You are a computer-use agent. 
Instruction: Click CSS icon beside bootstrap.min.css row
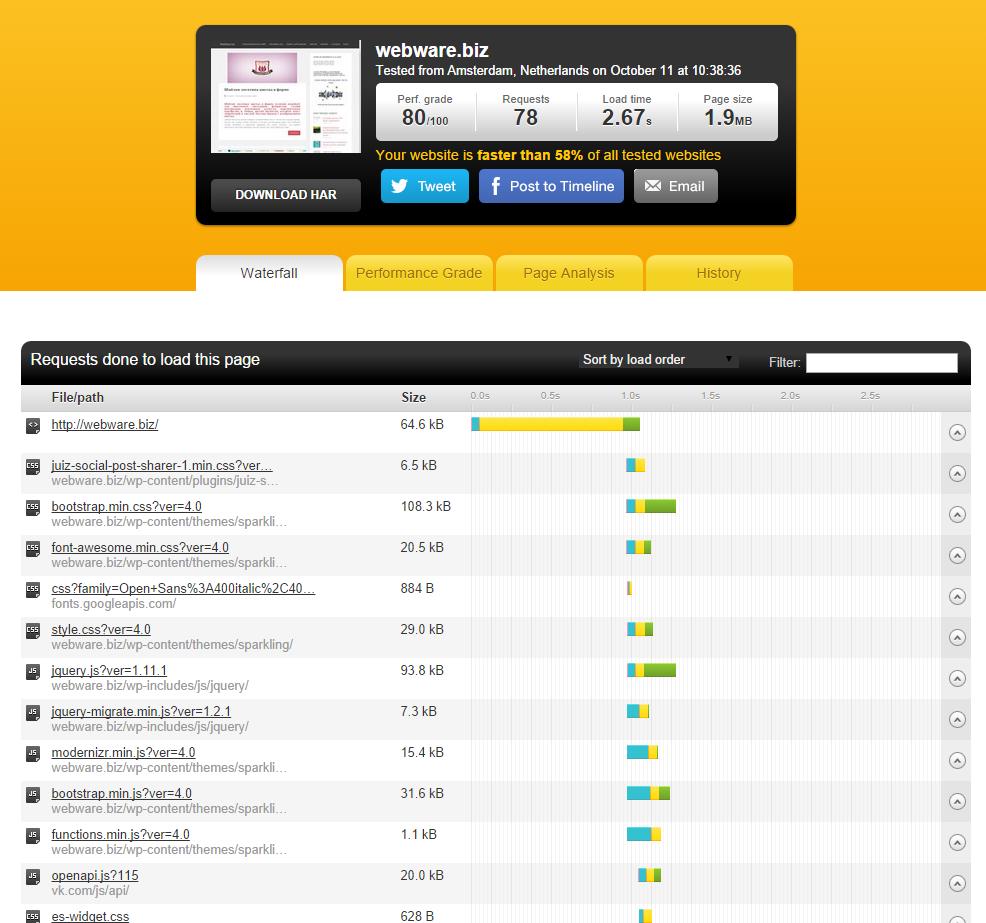point(33,507)
